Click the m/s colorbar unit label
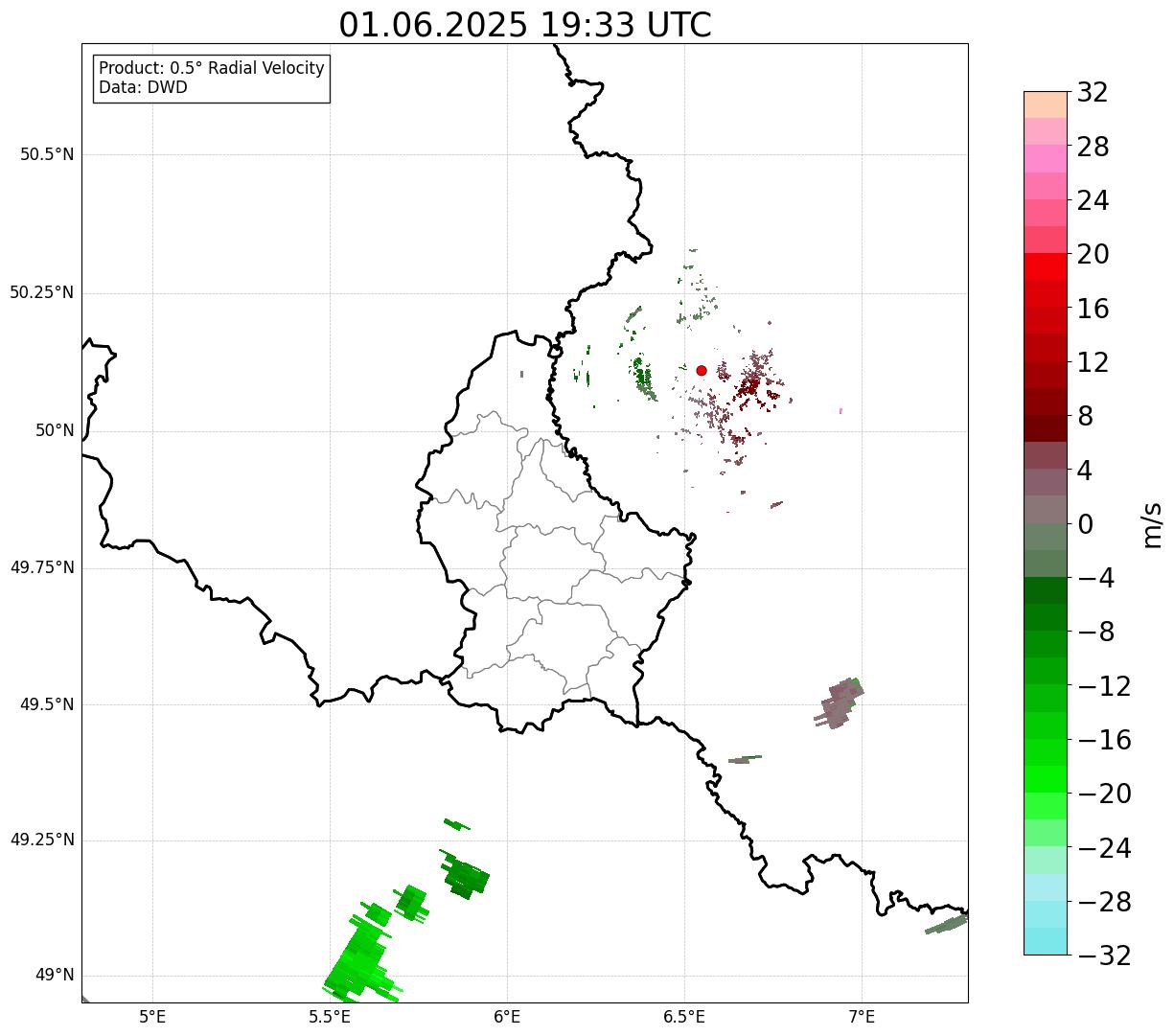 [1152, 524]
